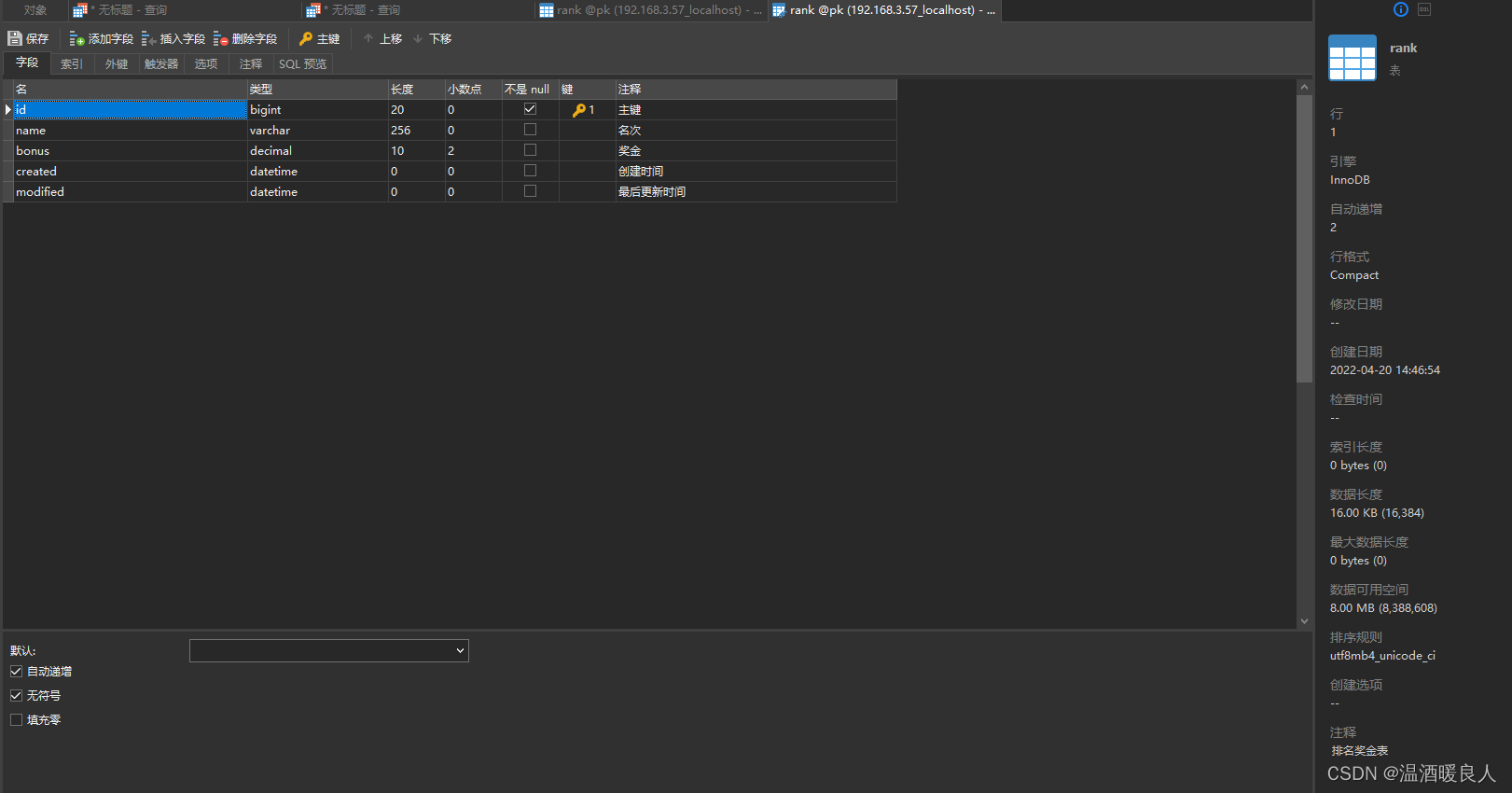
Task: Click the first untitled query tab icon
Action: point(80,10)
